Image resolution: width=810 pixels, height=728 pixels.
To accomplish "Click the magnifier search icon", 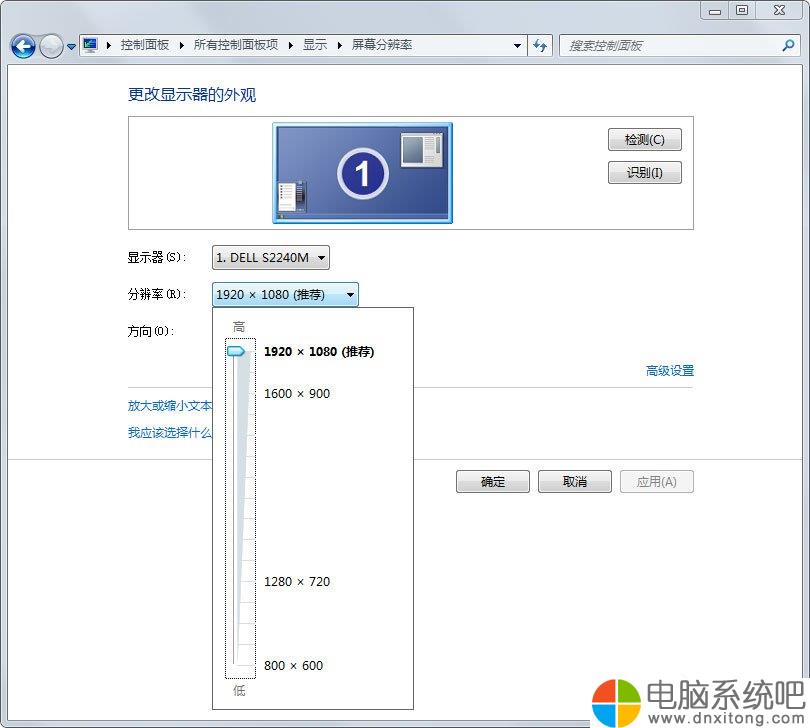I will point(788,45).
